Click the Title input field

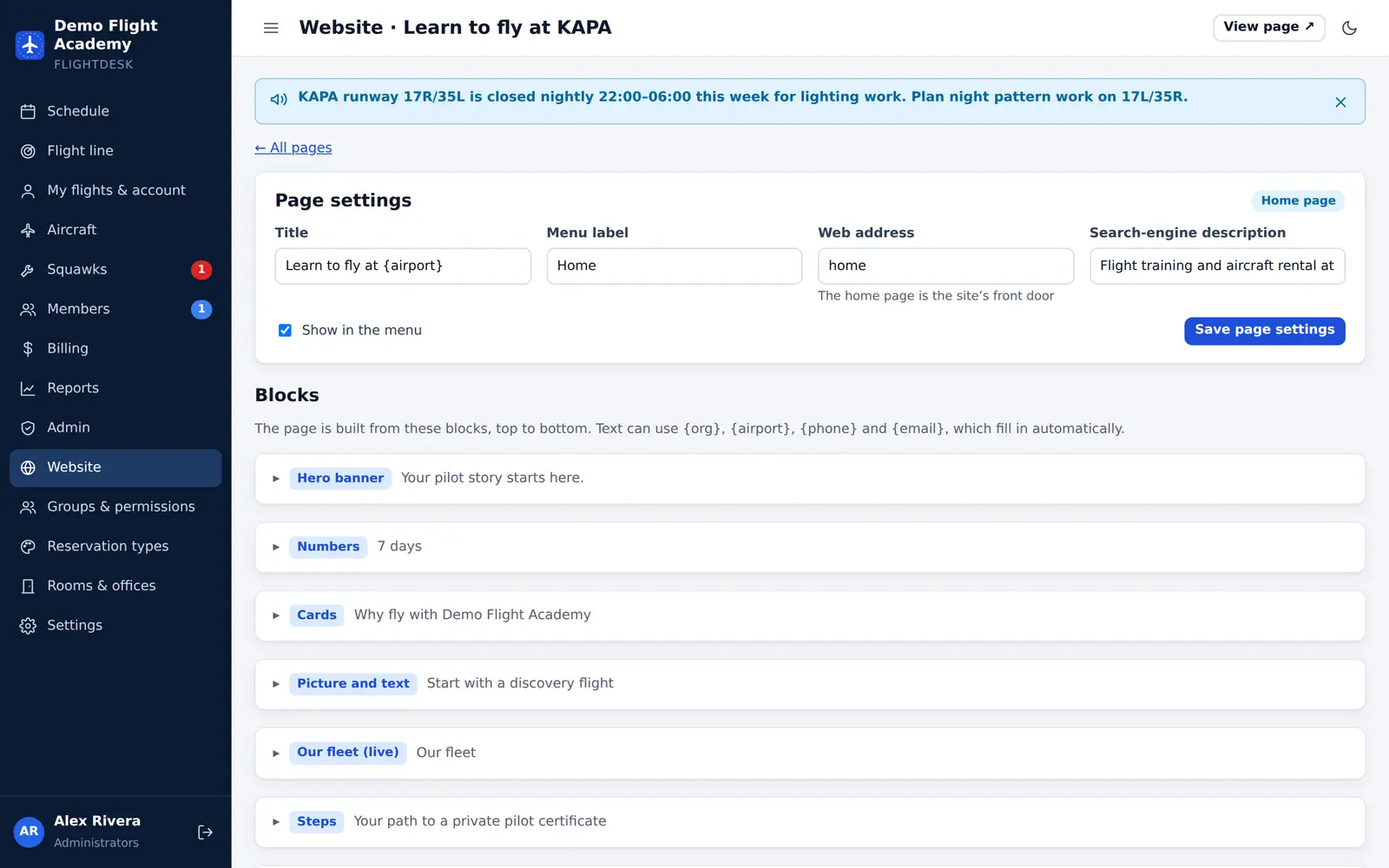tap(403, 266)
